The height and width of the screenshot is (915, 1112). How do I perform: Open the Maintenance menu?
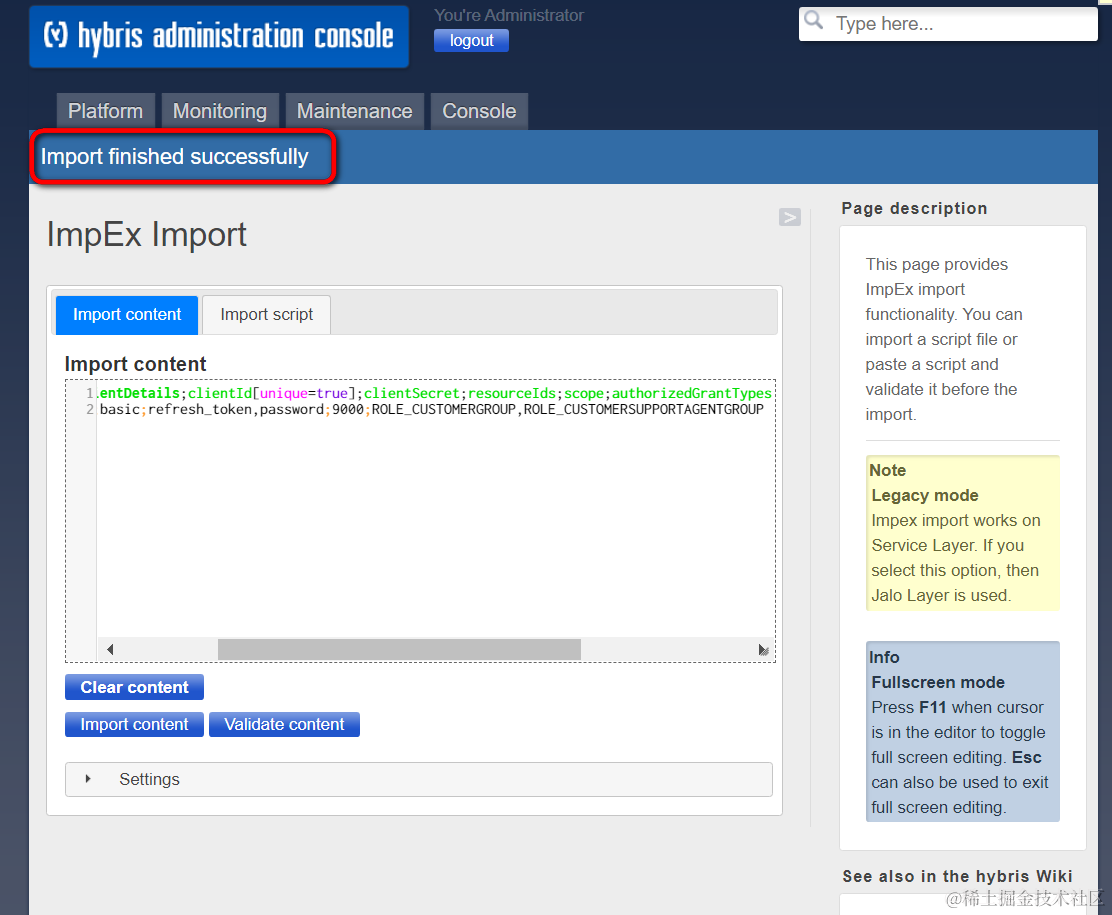[355, 111]
